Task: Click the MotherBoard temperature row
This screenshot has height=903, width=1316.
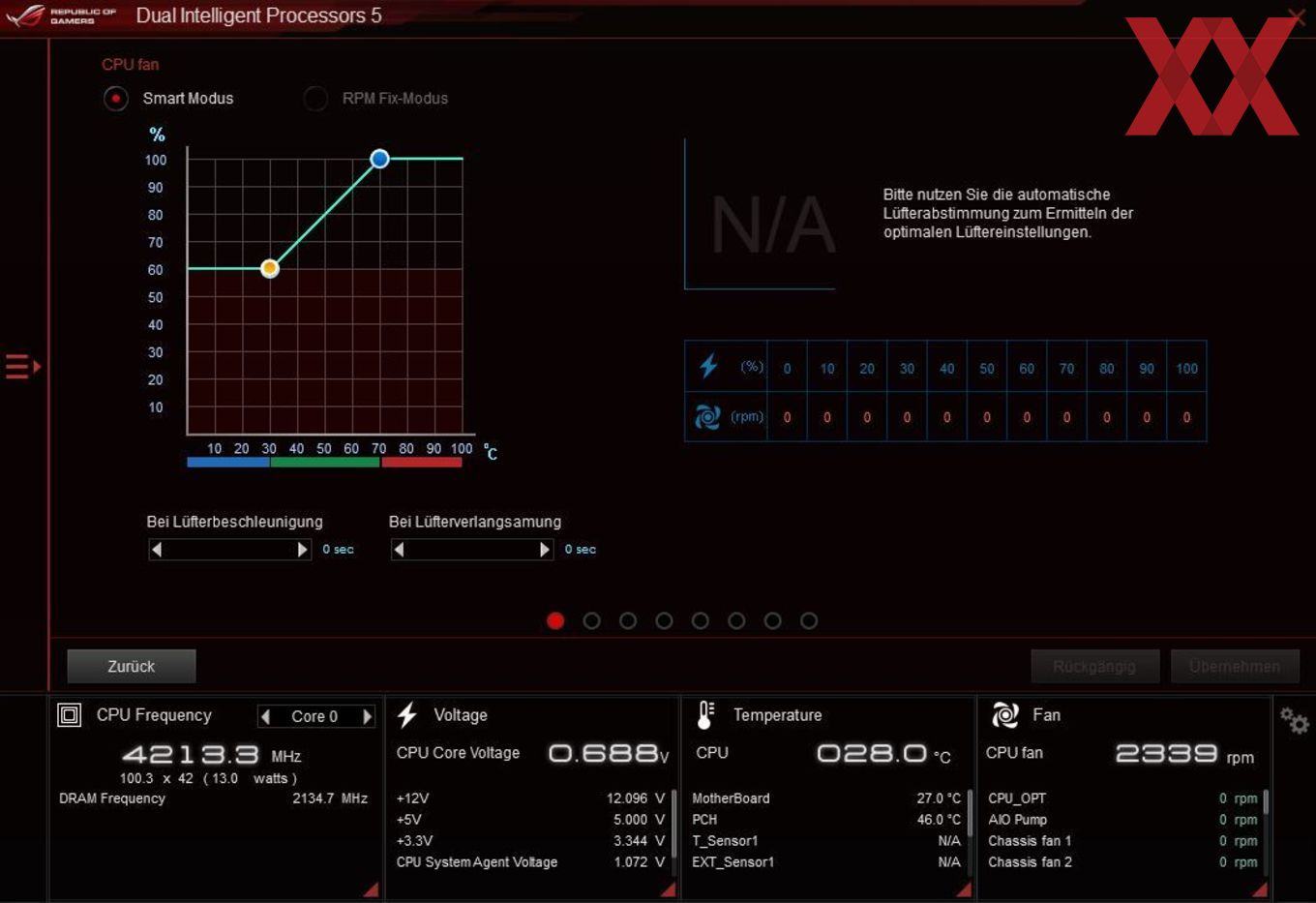Action: (x=826, y=798)
